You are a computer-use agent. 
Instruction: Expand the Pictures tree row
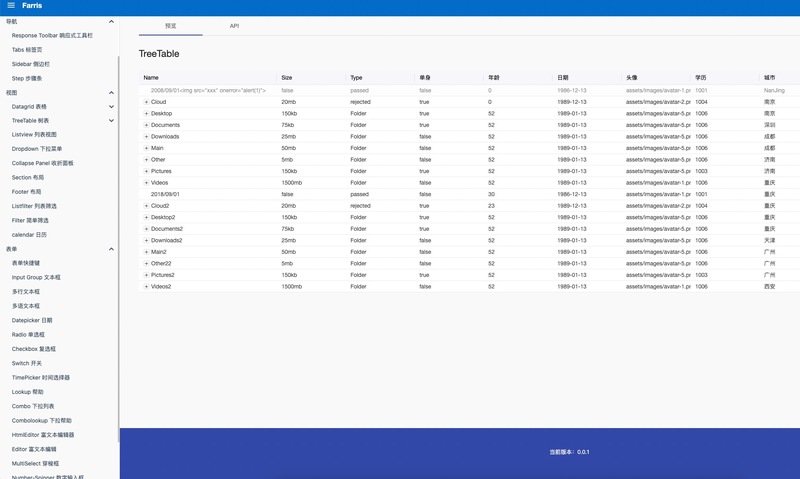point(146,171)
